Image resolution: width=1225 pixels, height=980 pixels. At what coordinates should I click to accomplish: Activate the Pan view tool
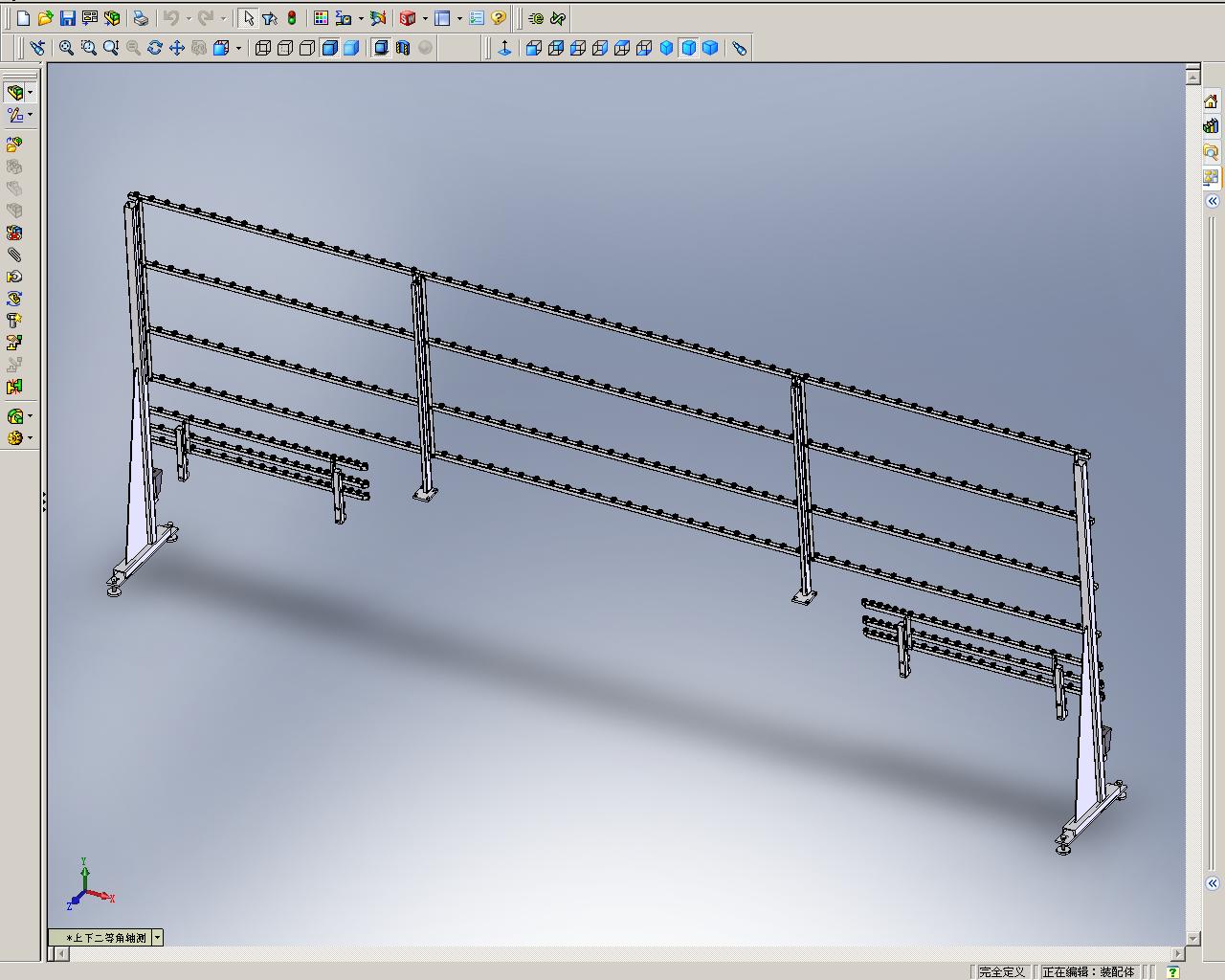(x=177, y=48)
